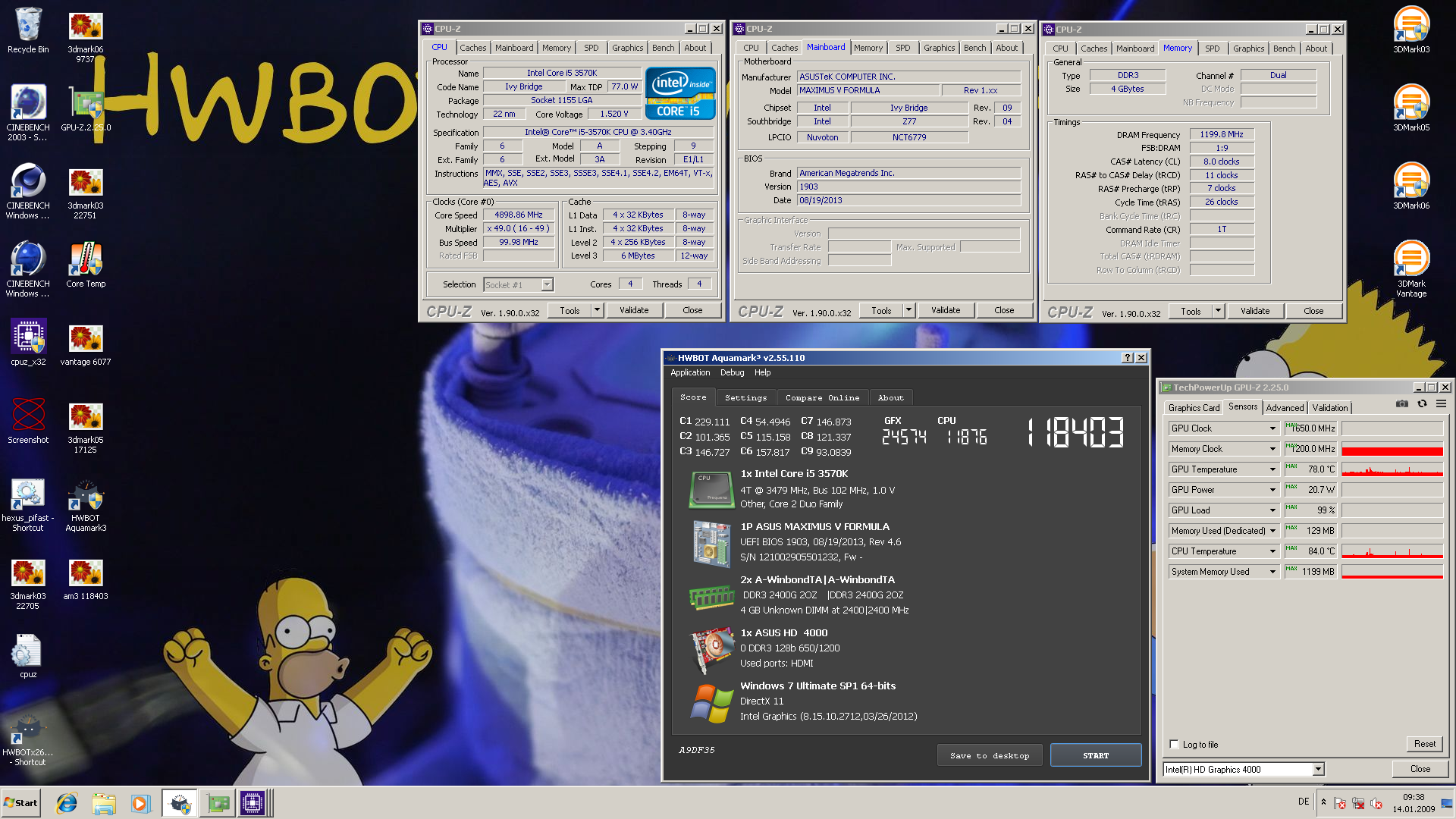Click the CPU Temperature sensor graph
The height and width of the screenshot is (819, 1456).
[x=1392, y=551]
